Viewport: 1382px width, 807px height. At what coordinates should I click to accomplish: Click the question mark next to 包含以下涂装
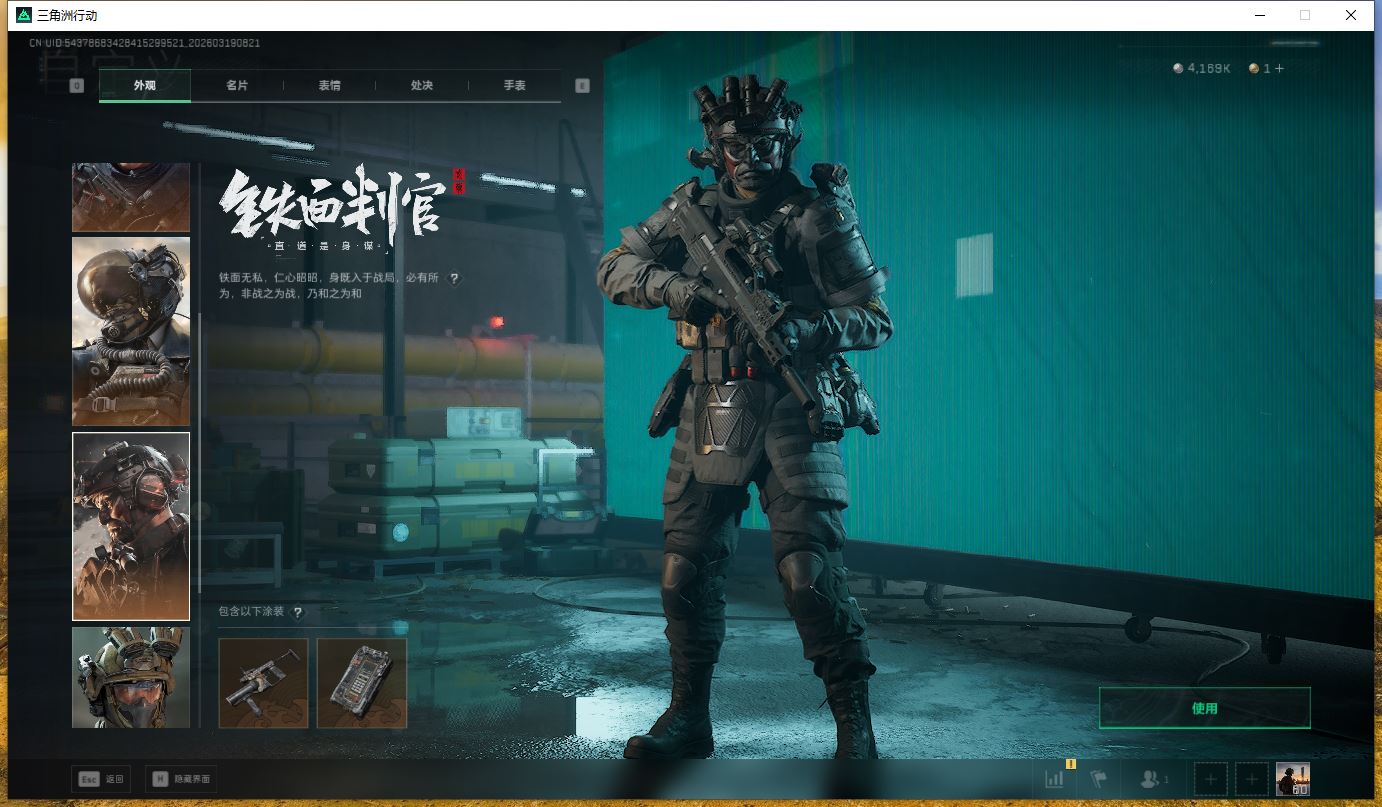click(297, 612)
